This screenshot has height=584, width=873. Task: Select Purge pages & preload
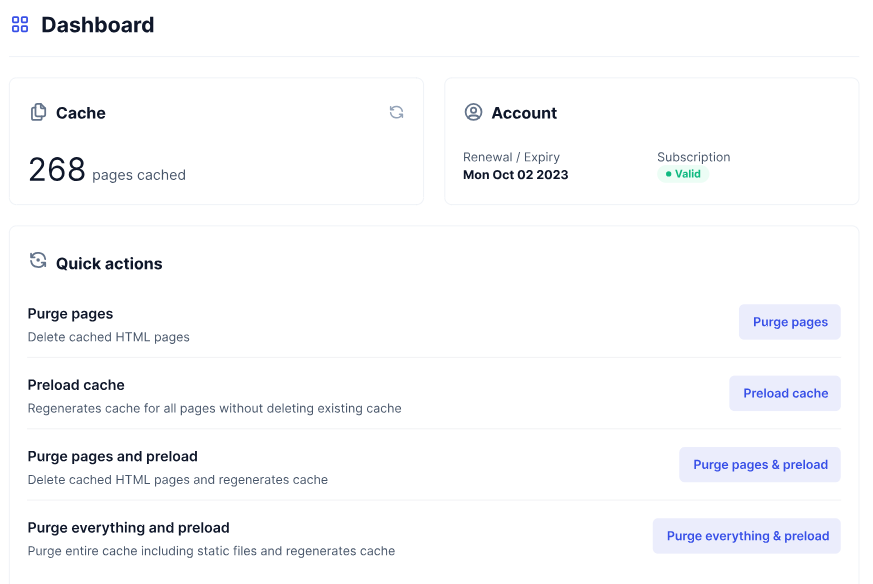coord(759,464)
